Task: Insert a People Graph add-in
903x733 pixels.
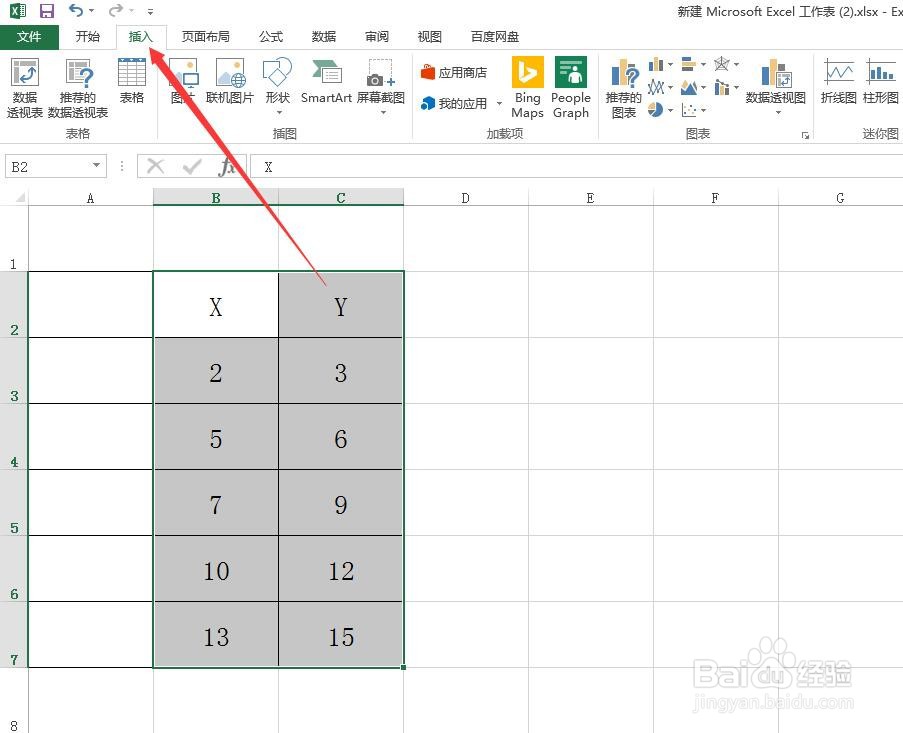Action: tap(571, 88)
